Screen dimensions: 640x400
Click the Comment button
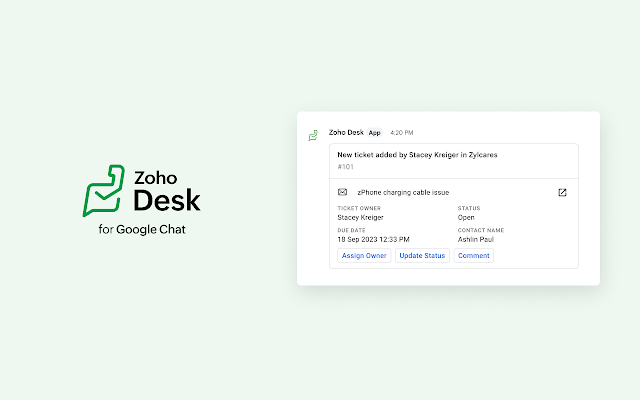coord(473,256)
